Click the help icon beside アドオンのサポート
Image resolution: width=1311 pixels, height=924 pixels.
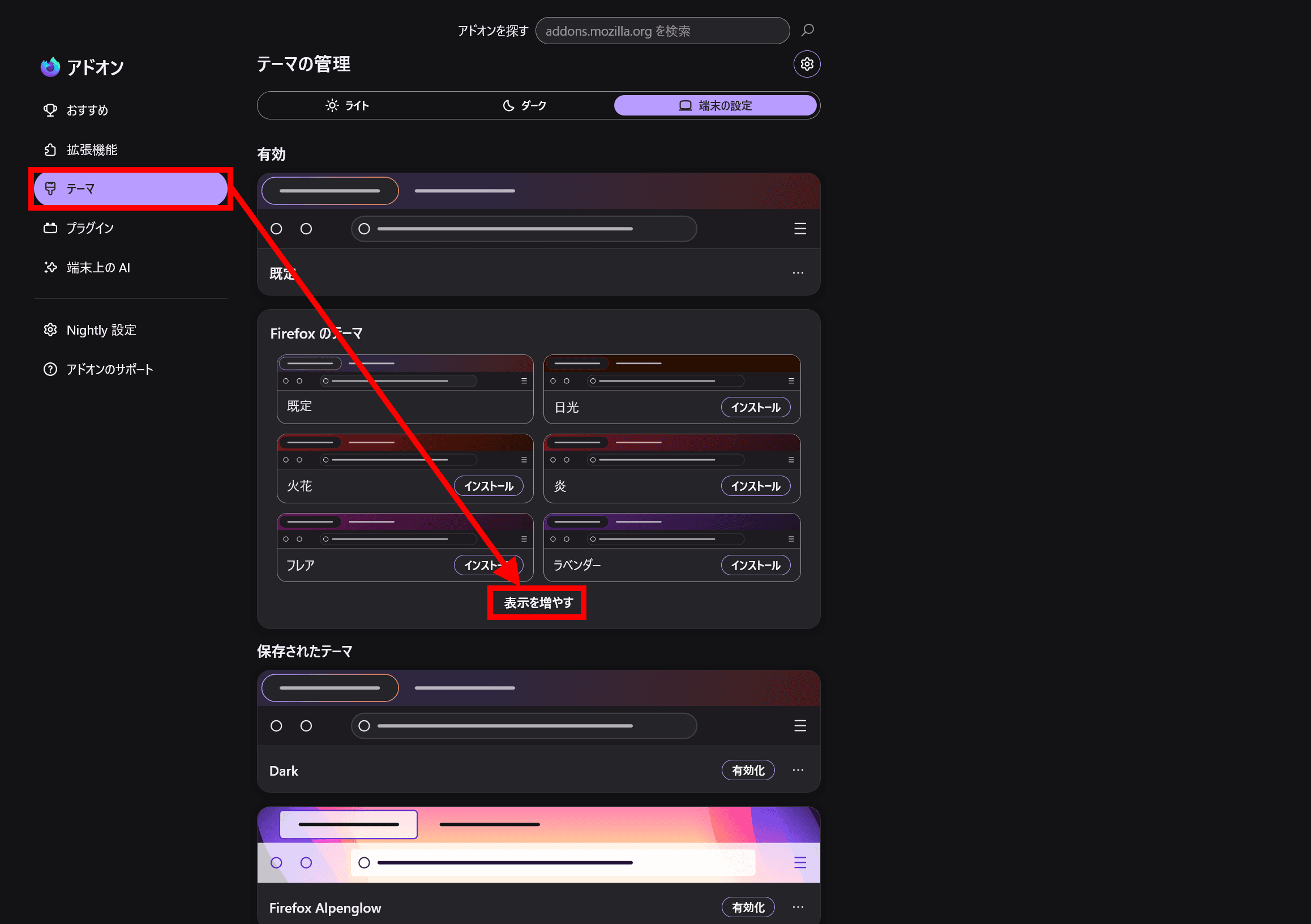tap(50, 369)
